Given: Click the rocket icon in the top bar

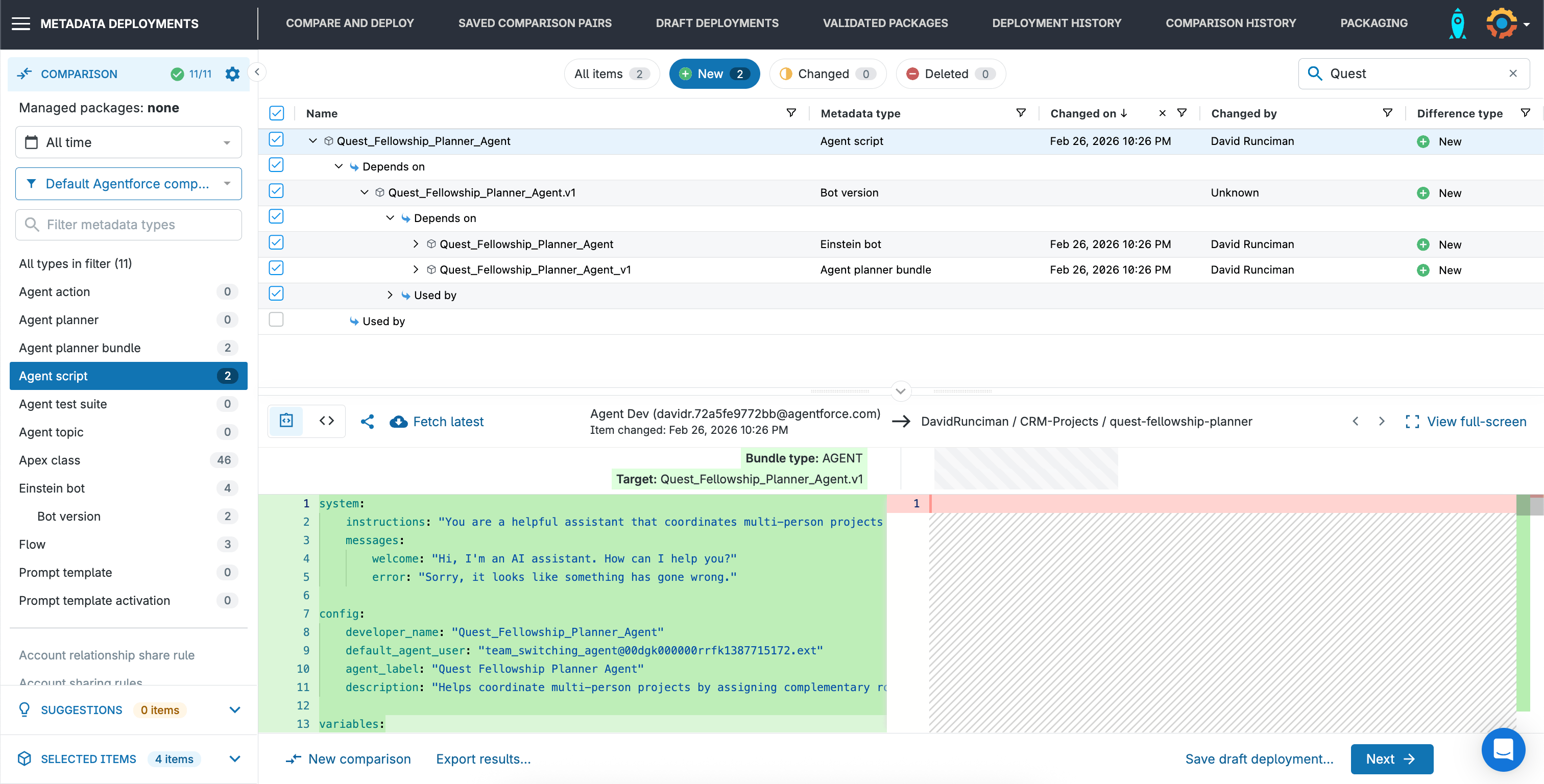Looking at the screenshot, I should [x=1457, y=23].
